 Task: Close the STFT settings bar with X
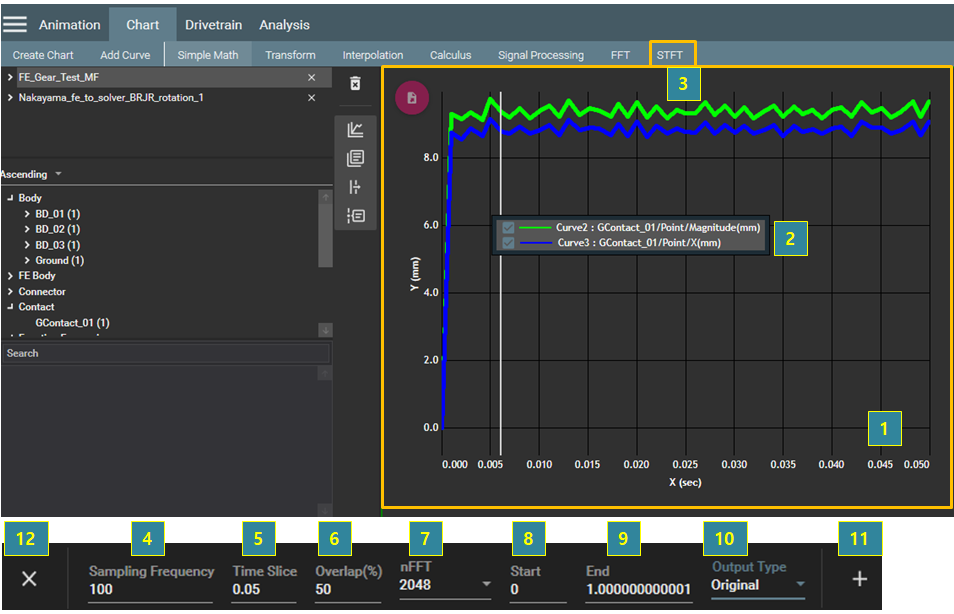coord(29,579)
